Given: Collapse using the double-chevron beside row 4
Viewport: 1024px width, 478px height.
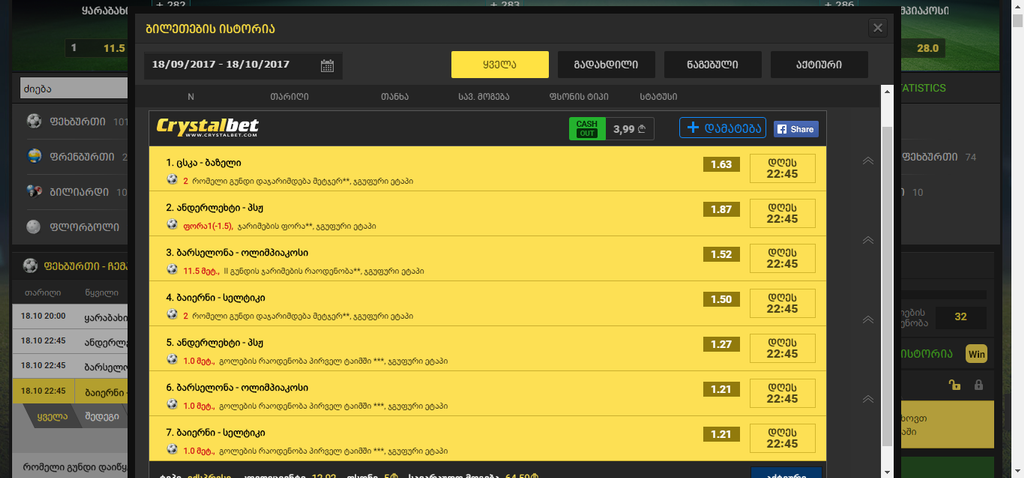Looking at the screenshot, I should (868, 320).
